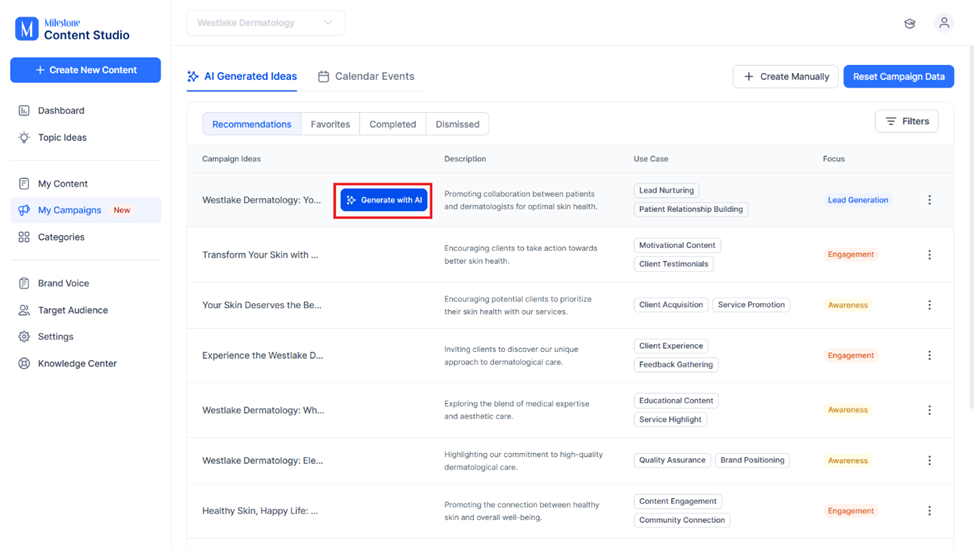The image size is (974, 548).
Task: Open Target Audience page
Action: click(x=86, y=310)
